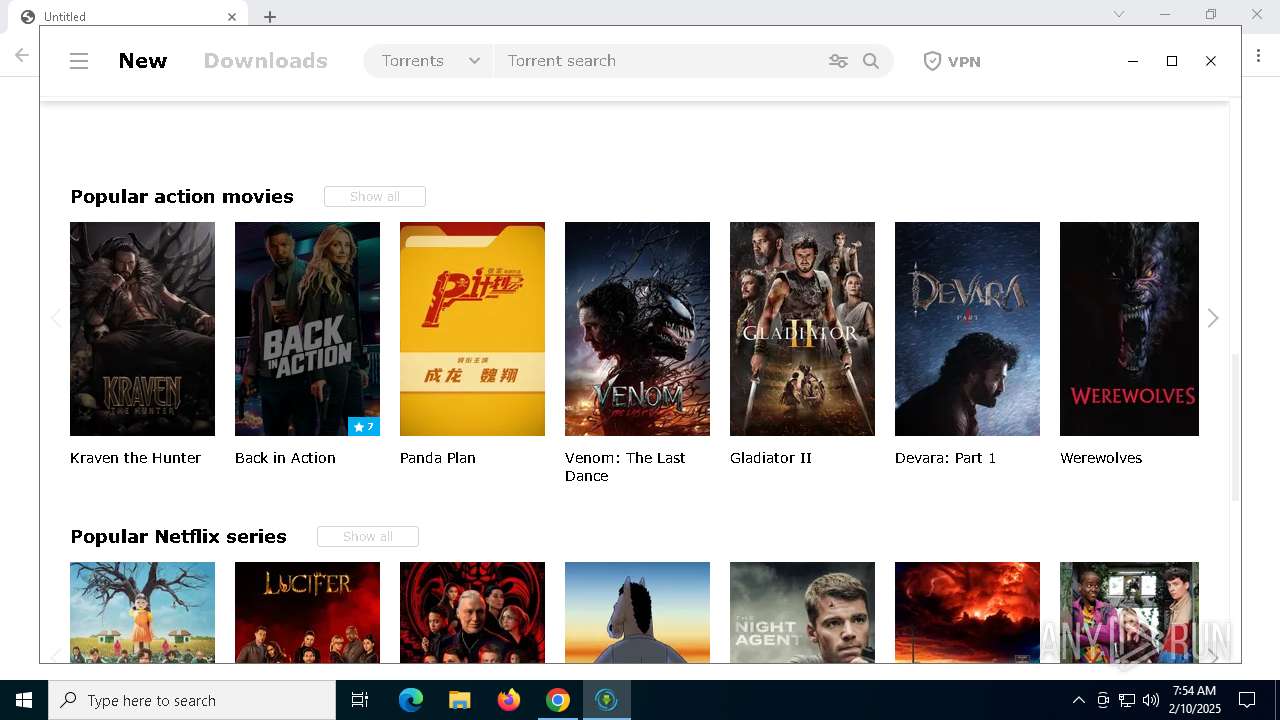Image resolution: width=1280 pixels, height=720 pixels.
Task: Click the "Back in Action" title text
Action: [285, 458]
